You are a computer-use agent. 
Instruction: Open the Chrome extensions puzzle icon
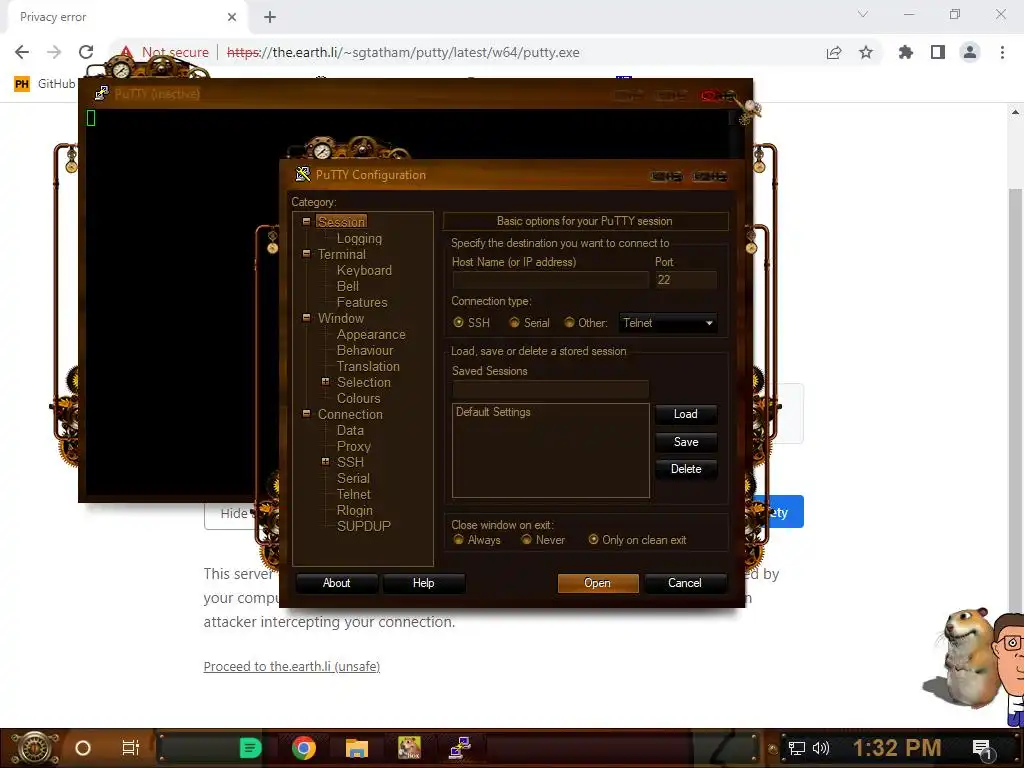tap(906, 52)
